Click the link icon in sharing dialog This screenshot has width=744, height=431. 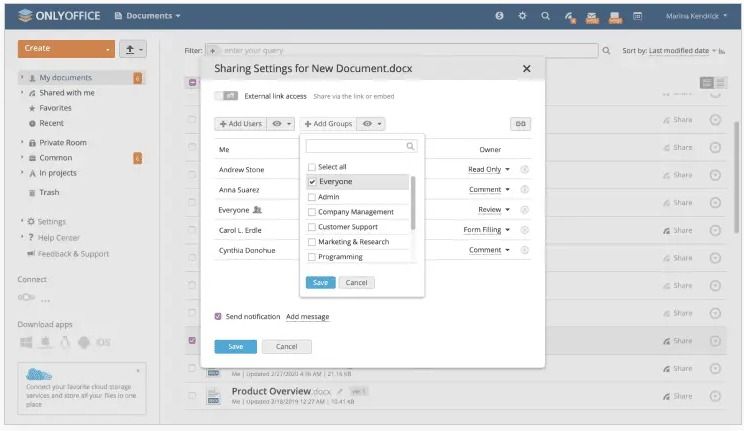pos(521,124)
